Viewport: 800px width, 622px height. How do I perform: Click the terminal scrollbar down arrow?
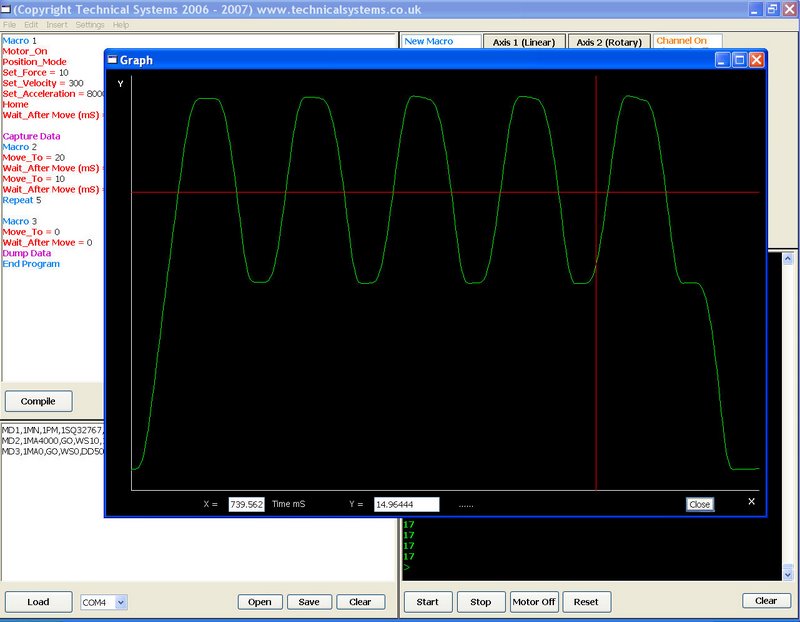click(x=789, y=574)
